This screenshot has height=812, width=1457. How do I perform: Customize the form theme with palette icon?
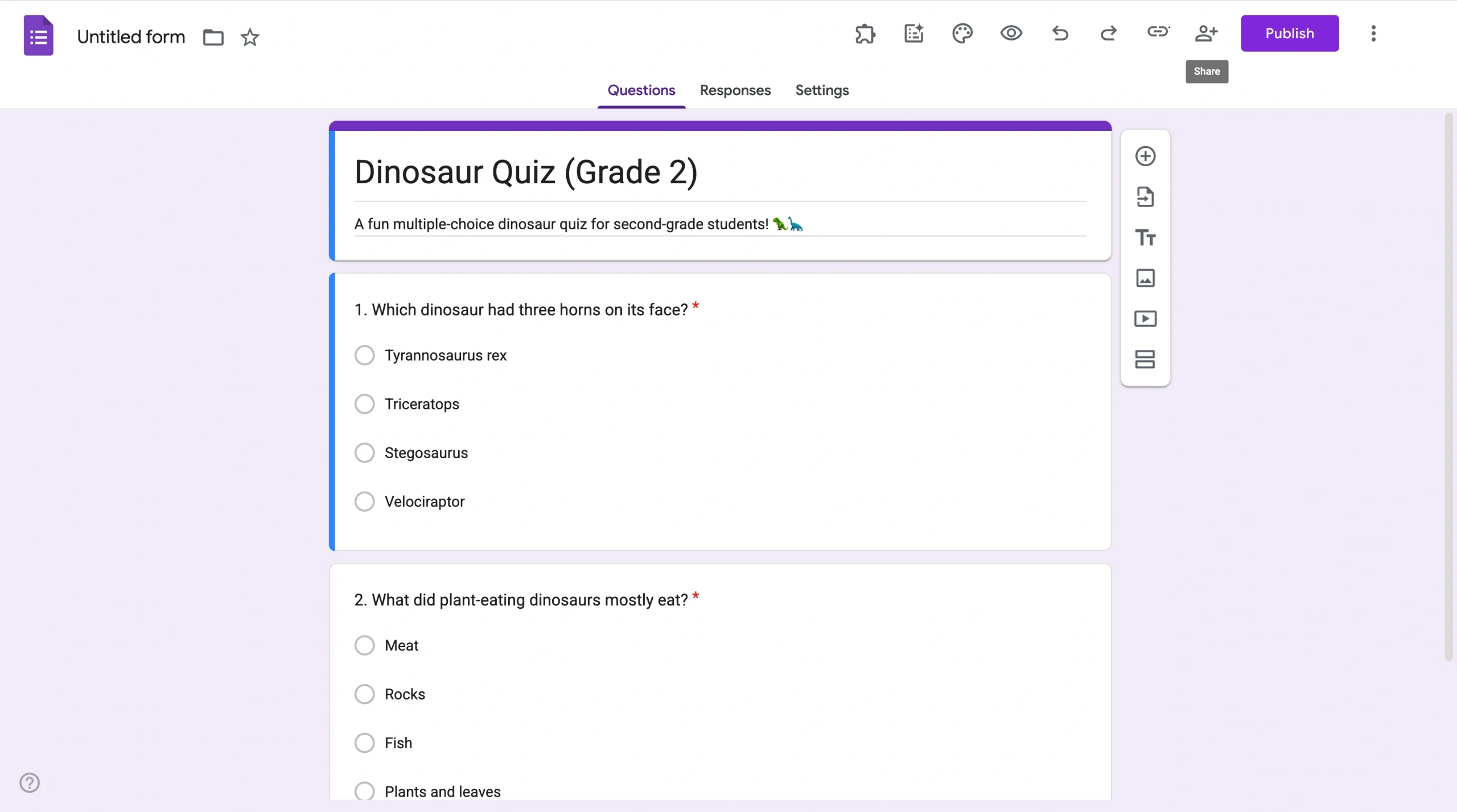[962, 34]
